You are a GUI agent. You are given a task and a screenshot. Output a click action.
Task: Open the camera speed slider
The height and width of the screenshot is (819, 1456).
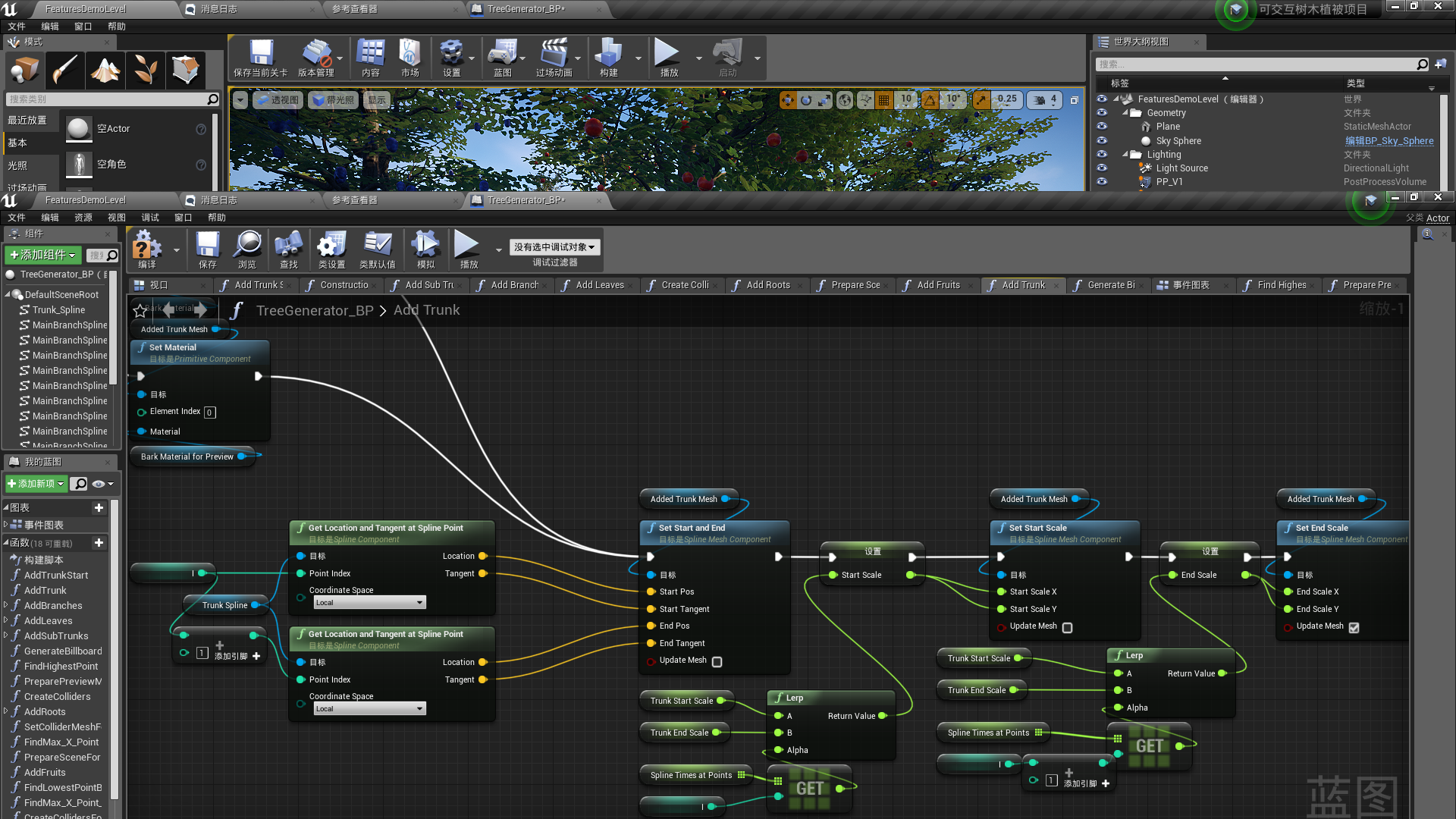tap(1044, 99)
